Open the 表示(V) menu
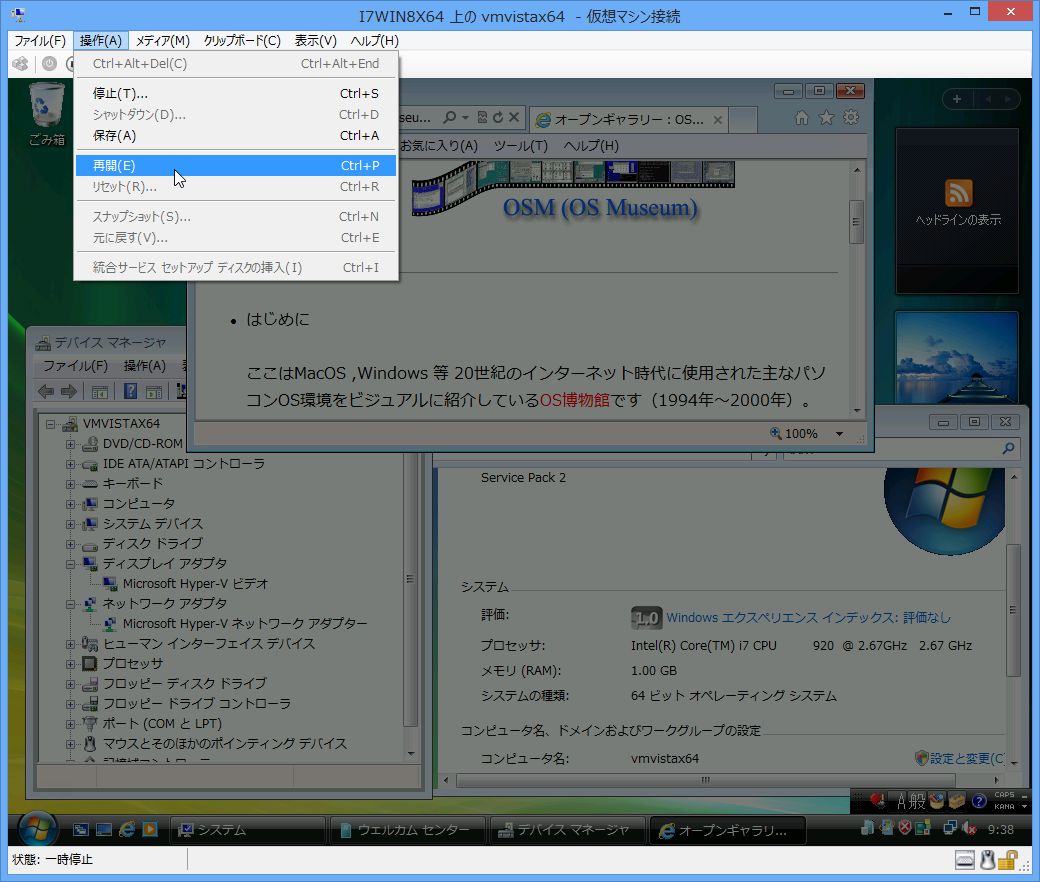This screenshot has height=882, width=1040. tap(316, 40)
